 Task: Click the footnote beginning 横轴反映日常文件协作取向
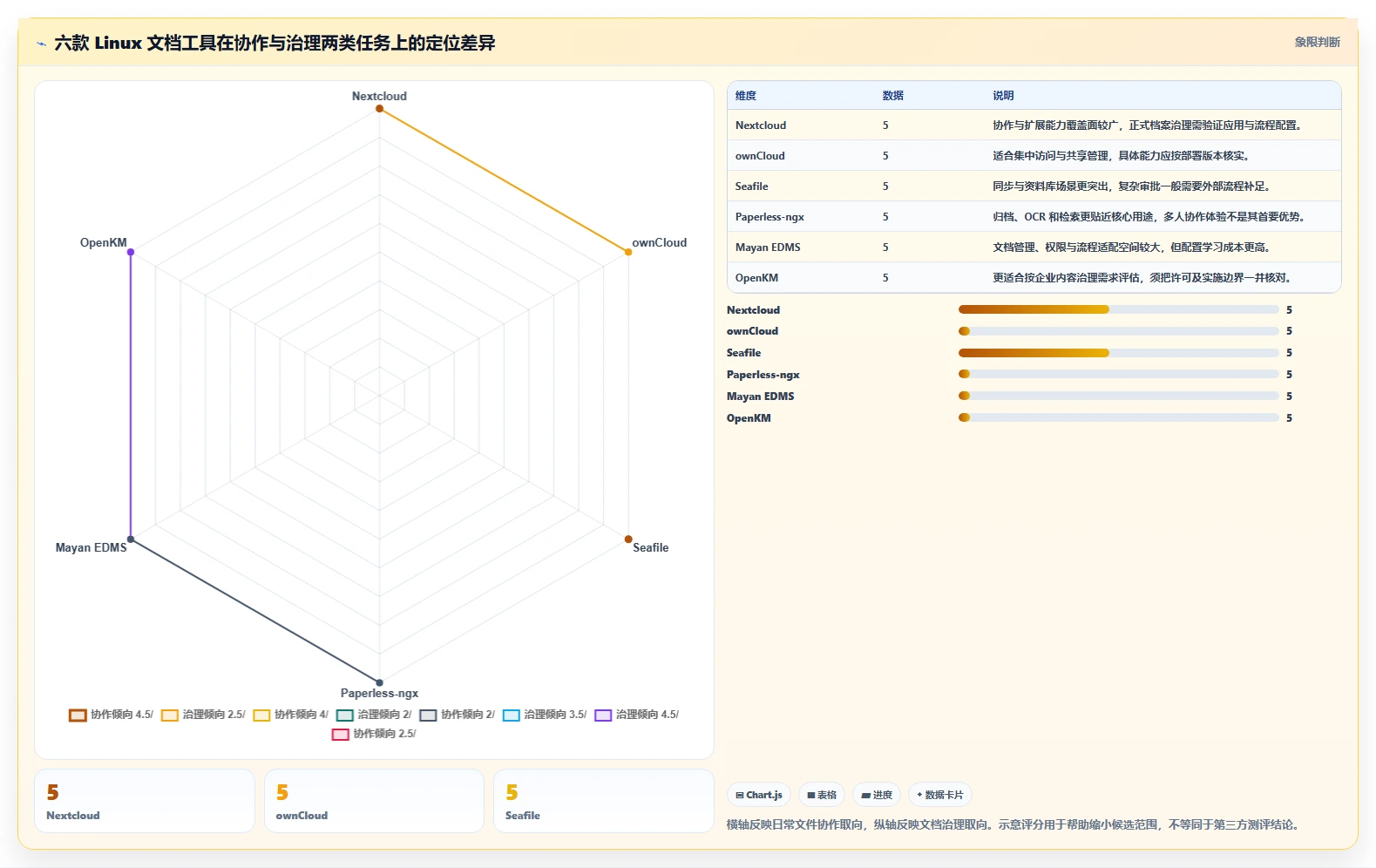pos(1014,824)
